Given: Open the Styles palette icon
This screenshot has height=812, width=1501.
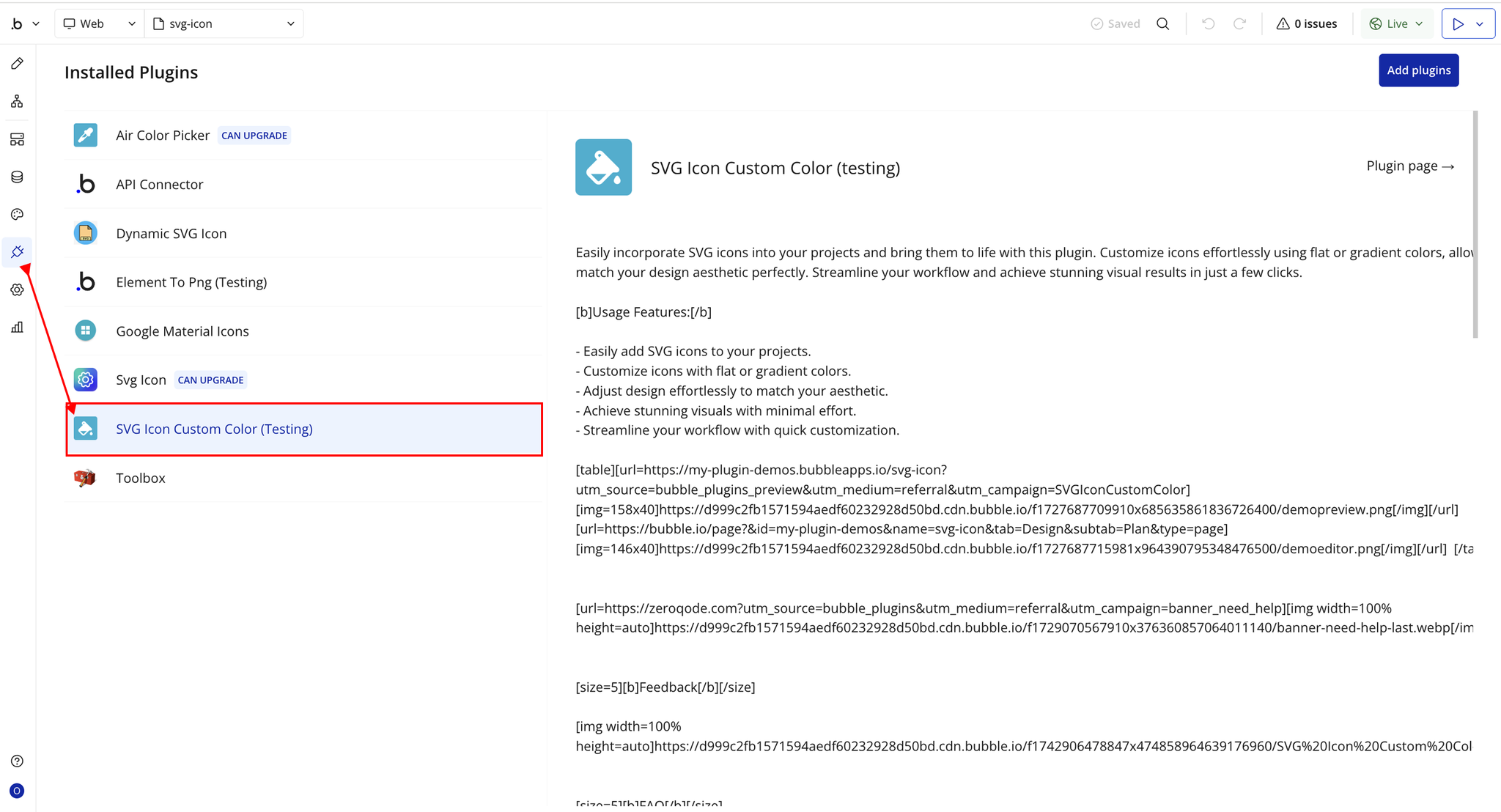Looking at the screenshot, I should click(x=17, y=214).
